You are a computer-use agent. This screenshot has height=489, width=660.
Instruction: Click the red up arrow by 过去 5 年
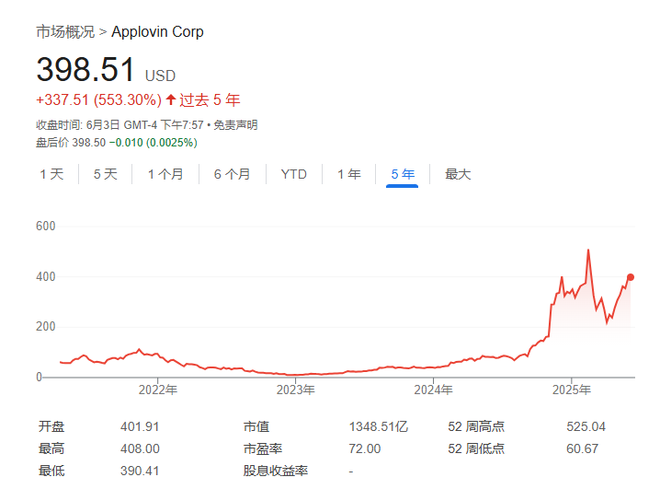click(x=170, y=100)
